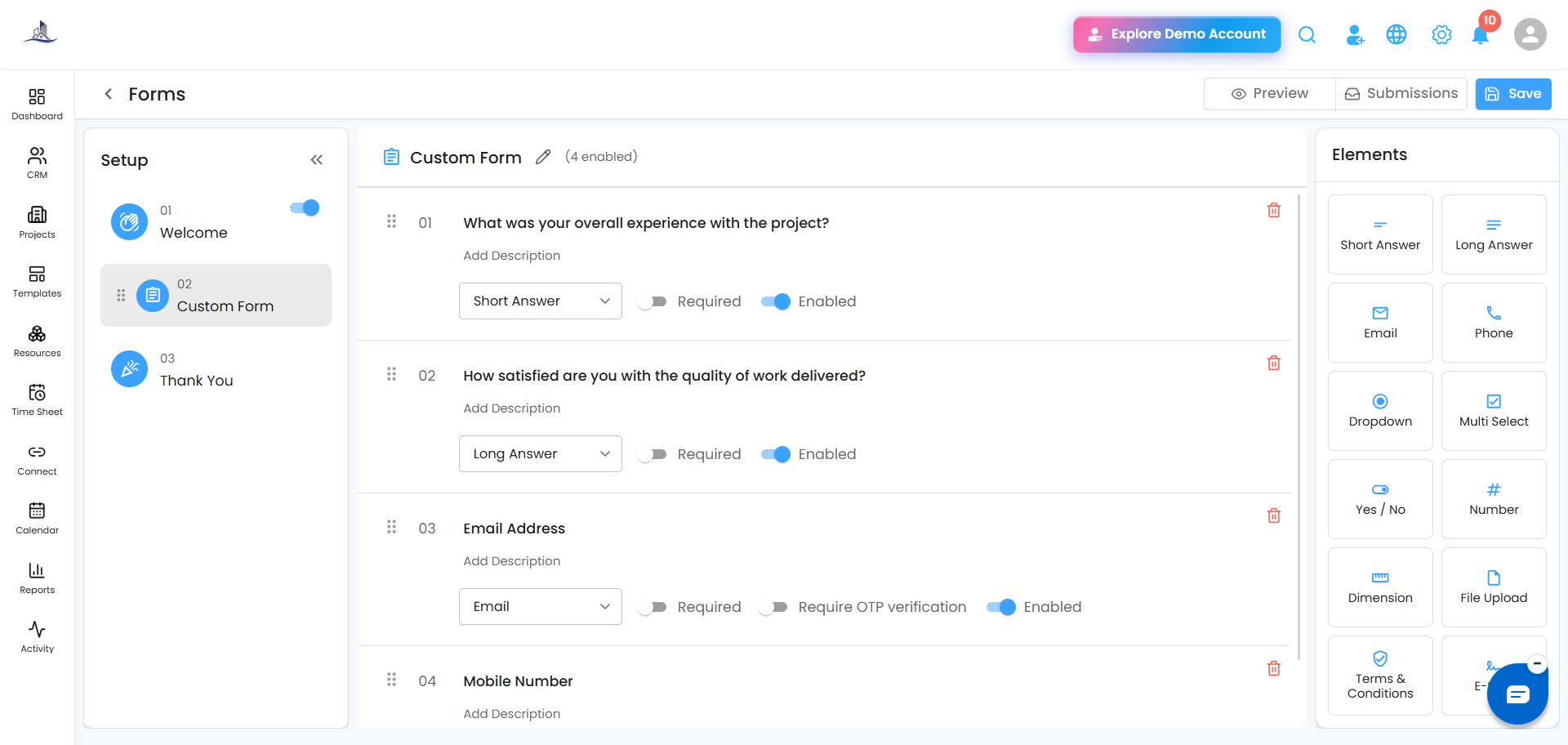Viewport: 1568px width, 745px height.
Task: Disable the Welcome step toggle
Action: point(305,207)
